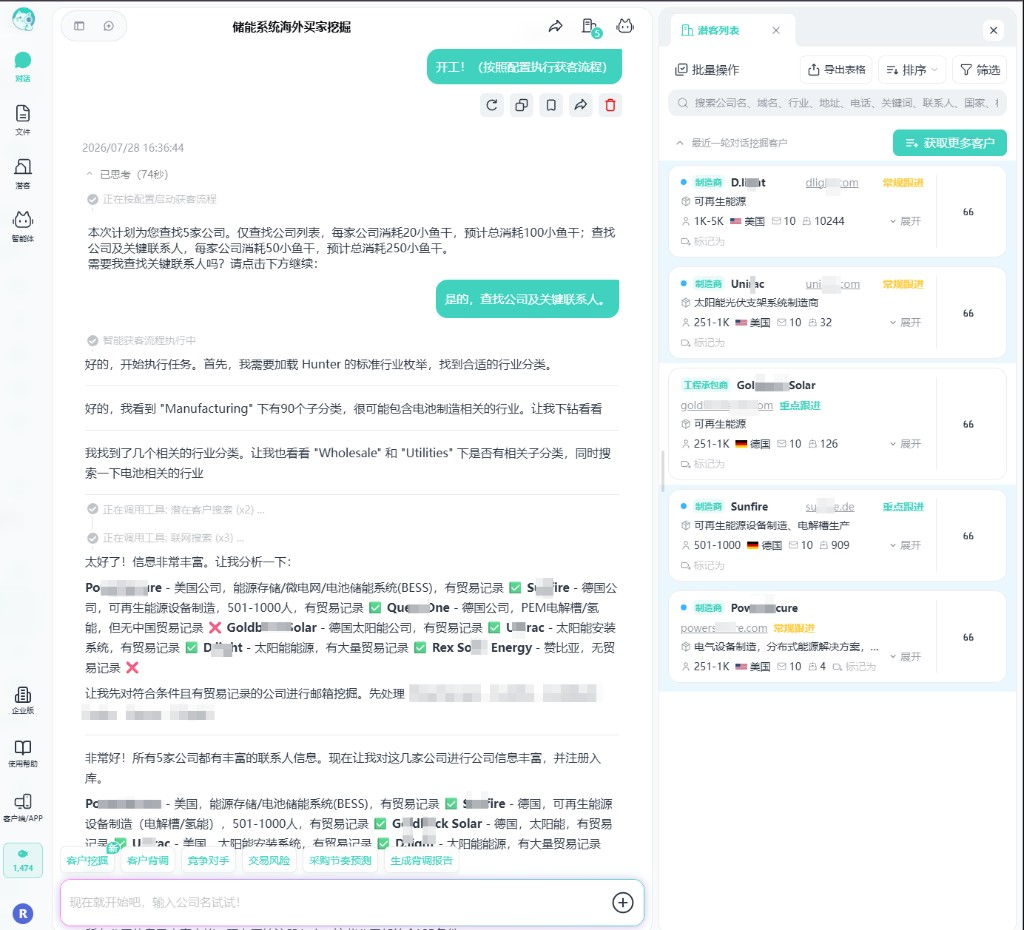Open the Sunfire .de domain link

point(829,507)
